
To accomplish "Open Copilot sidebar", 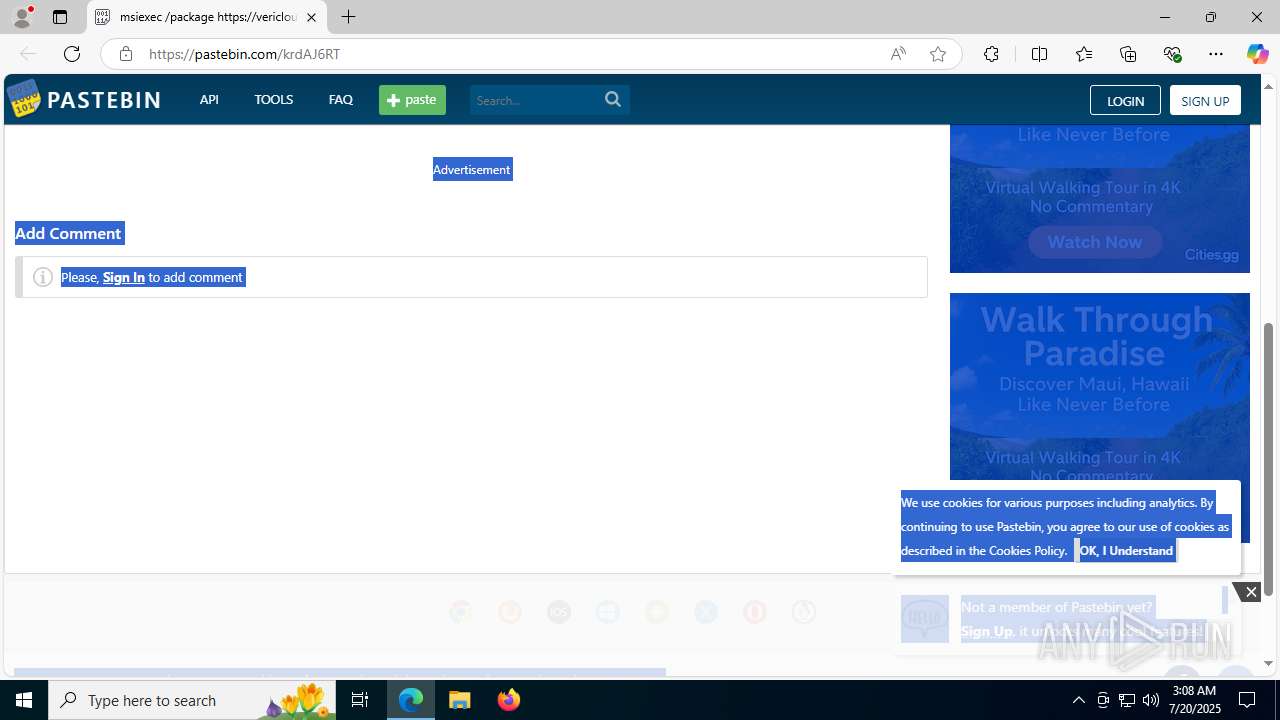I will click(x=1257, y=54).
